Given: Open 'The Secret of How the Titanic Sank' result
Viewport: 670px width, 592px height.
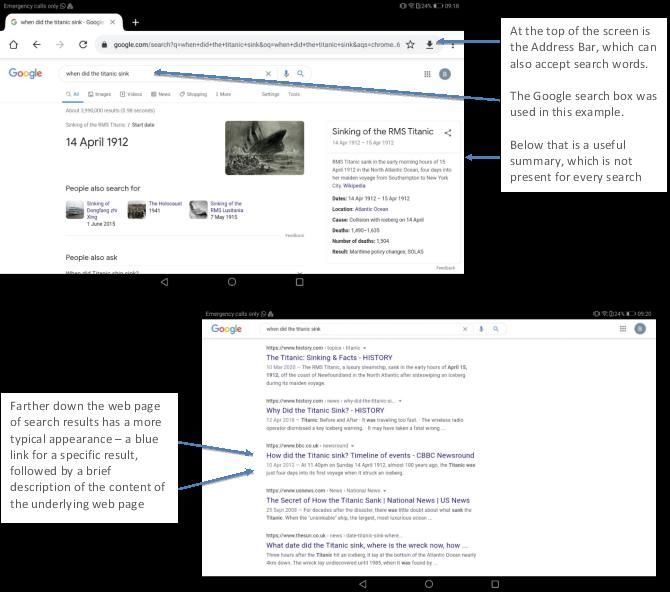Looking at the screenshot, I should tap(368, 500).
